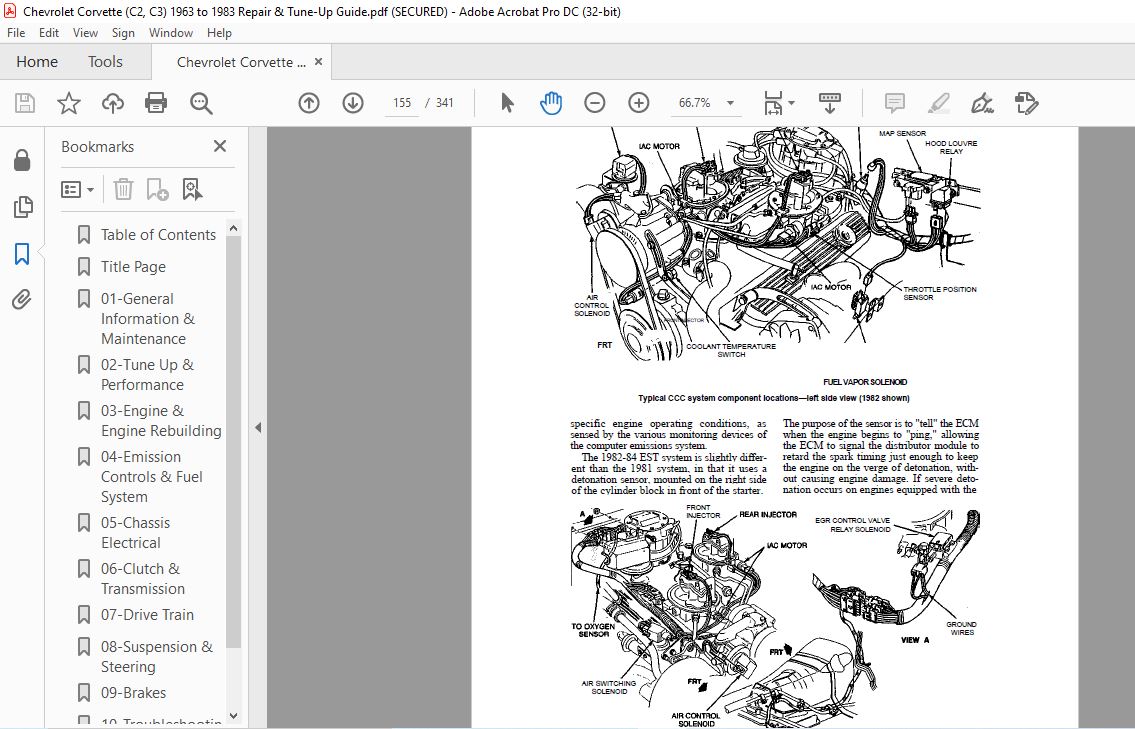Click the upload to cloud icon

click(112, 103)
